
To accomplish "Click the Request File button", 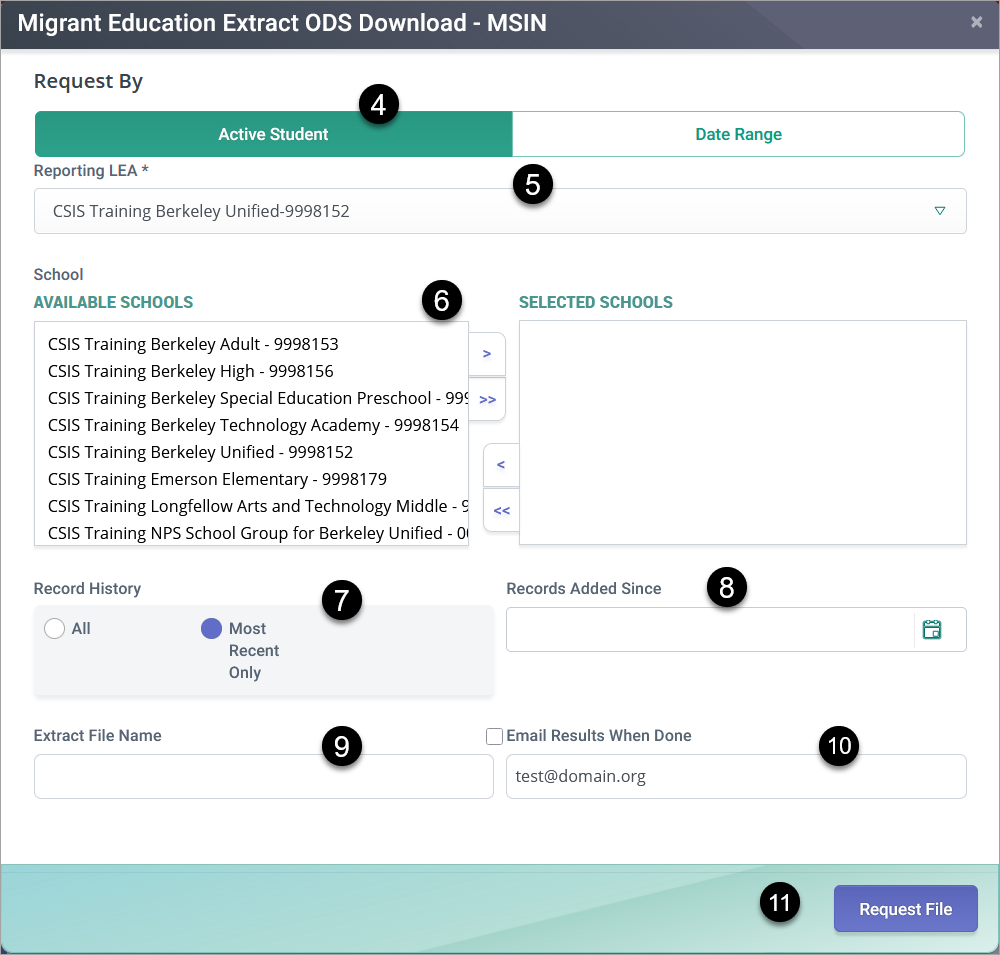I will tap(906, 908).
